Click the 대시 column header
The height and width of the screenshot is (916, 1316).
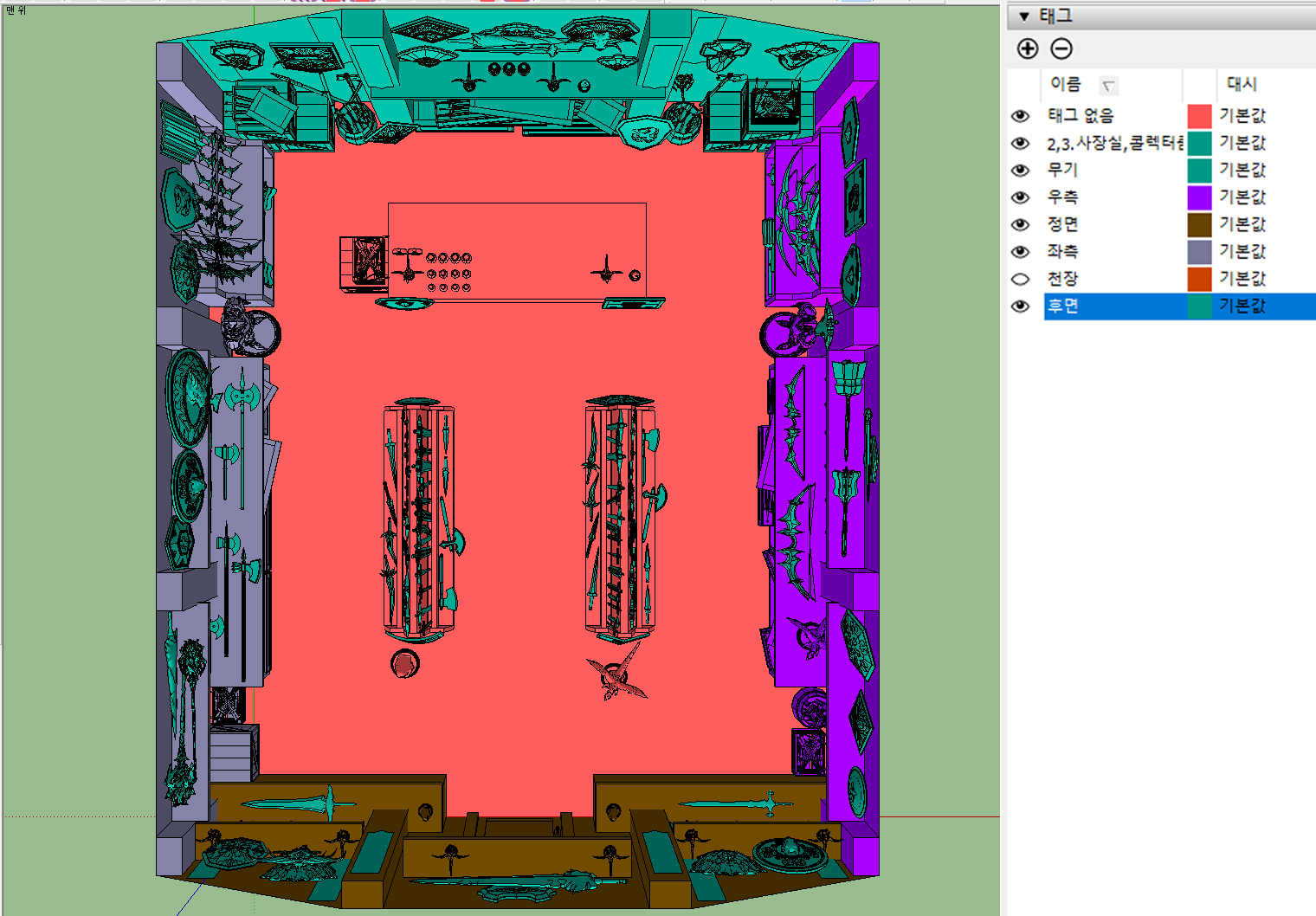(1242, 84)
